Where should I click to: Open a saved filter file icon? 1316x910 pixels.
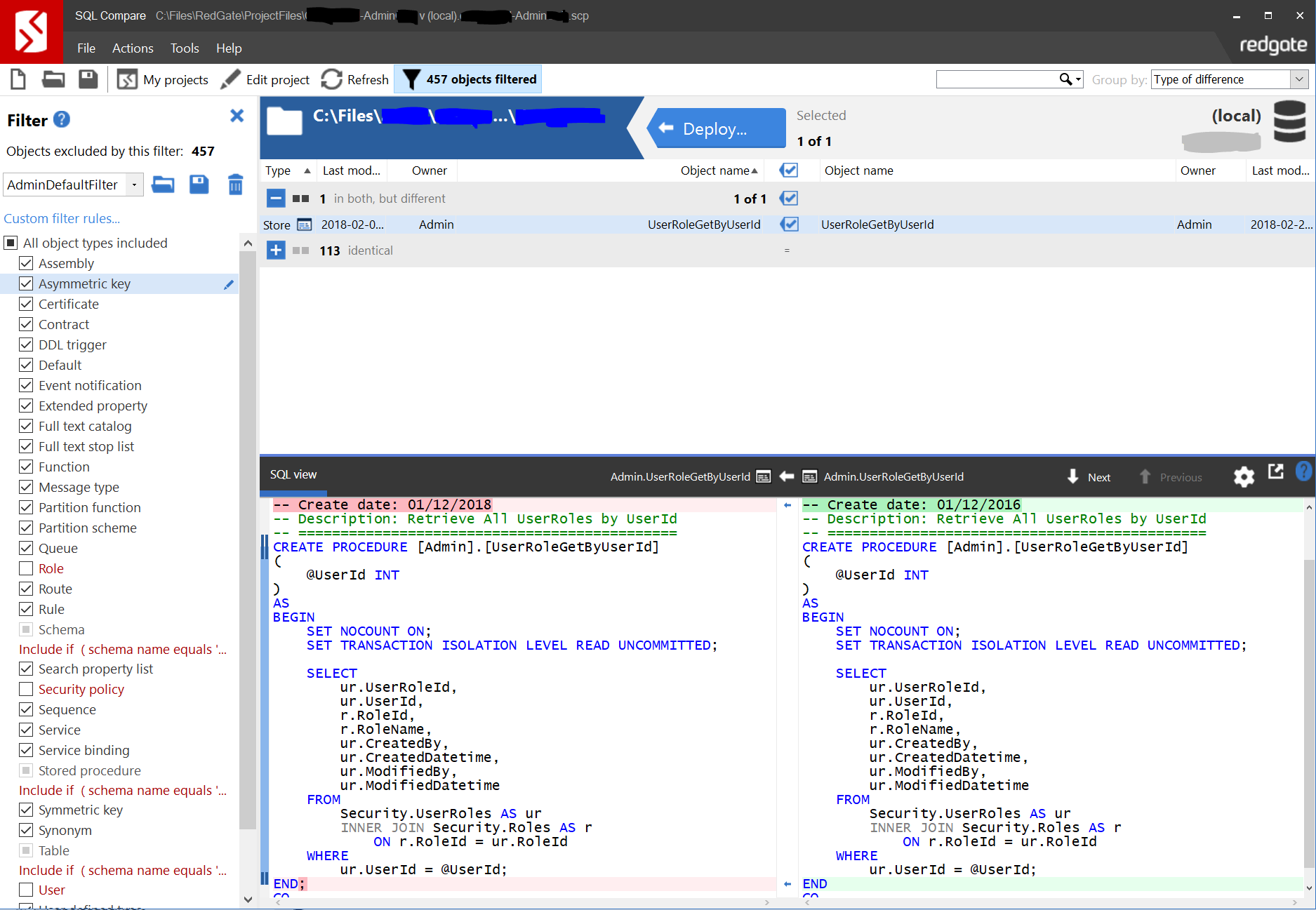163,185
